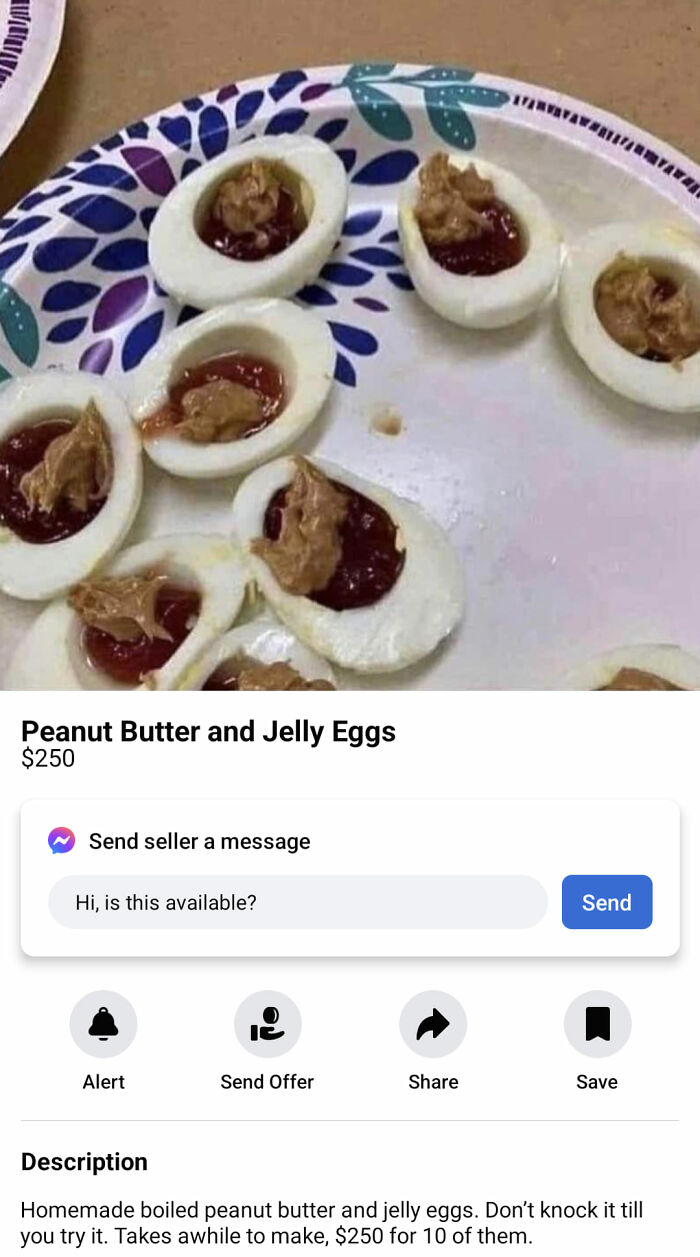Click the Share arrow icon

coord(432,1023)
